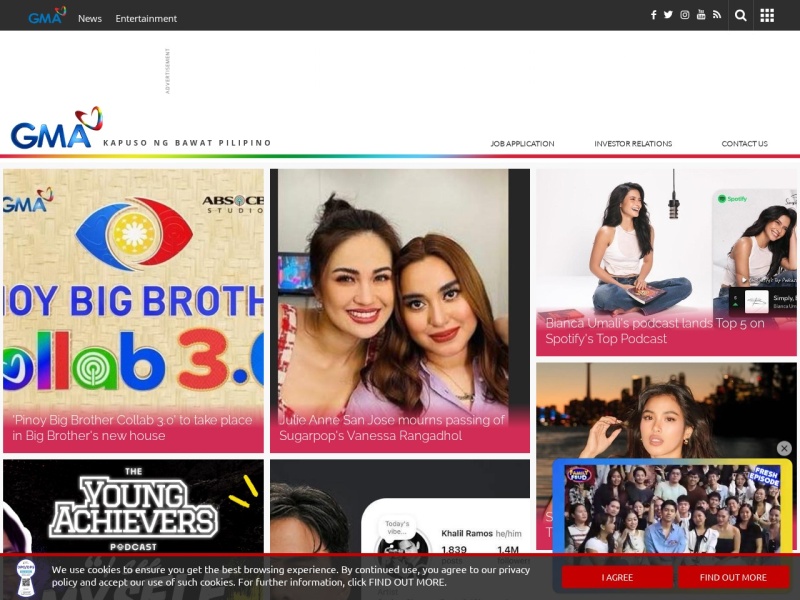
Task: Open the Khalil Ramos profile article thumbnail
Action: 400,508
